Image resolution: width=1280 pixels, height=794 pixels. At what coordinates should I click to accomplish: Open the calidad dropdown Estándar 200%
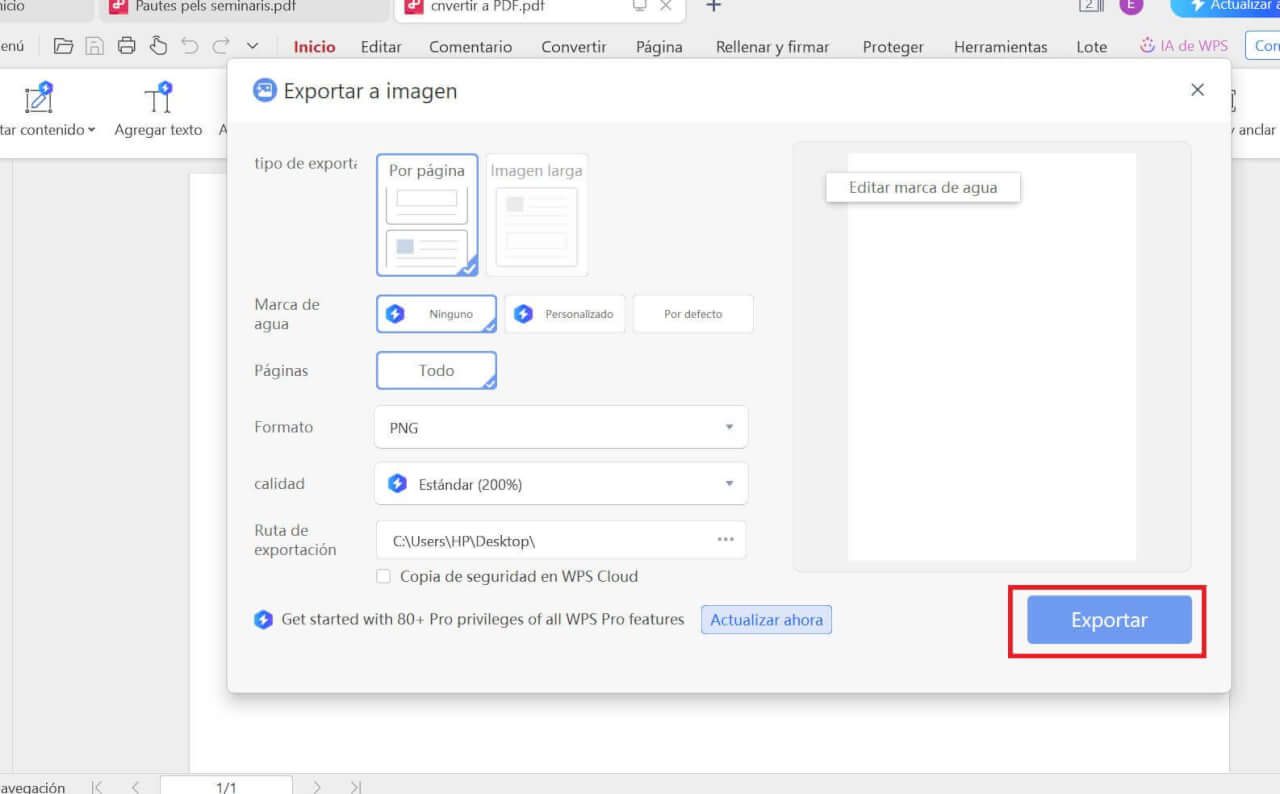(x=560, y=483)
